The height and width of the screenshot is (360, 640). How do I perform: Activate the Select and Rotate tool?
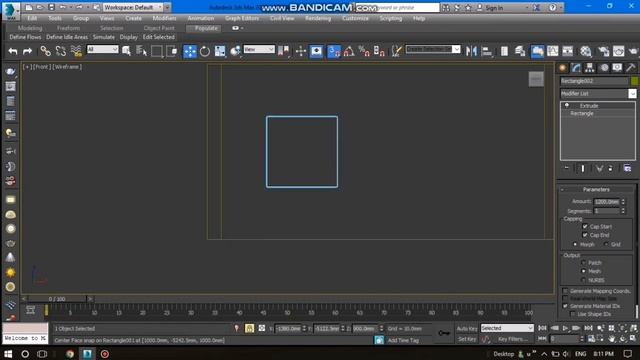[205, 51]
